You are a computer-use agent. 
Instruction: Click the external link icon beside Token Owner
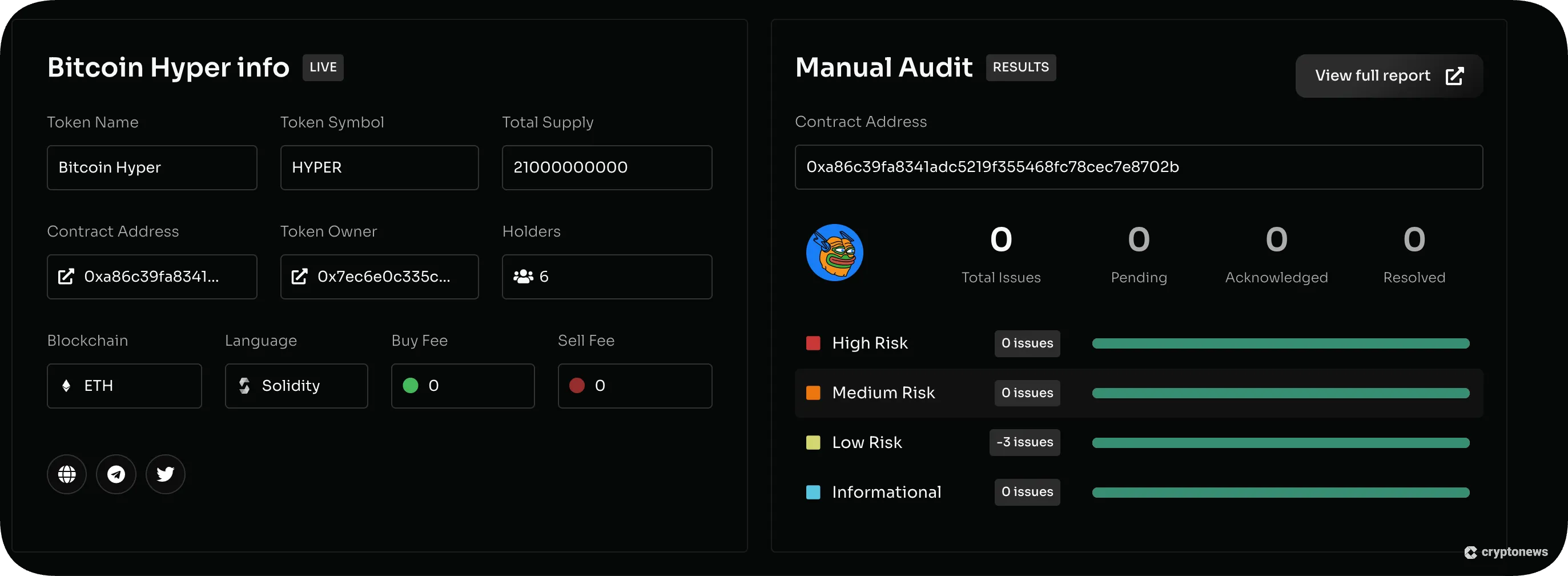(x=299, y=277)
